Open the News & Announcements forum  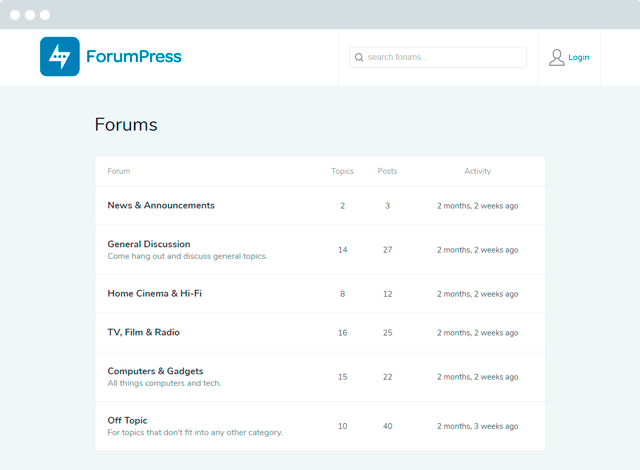coord(161,205)
